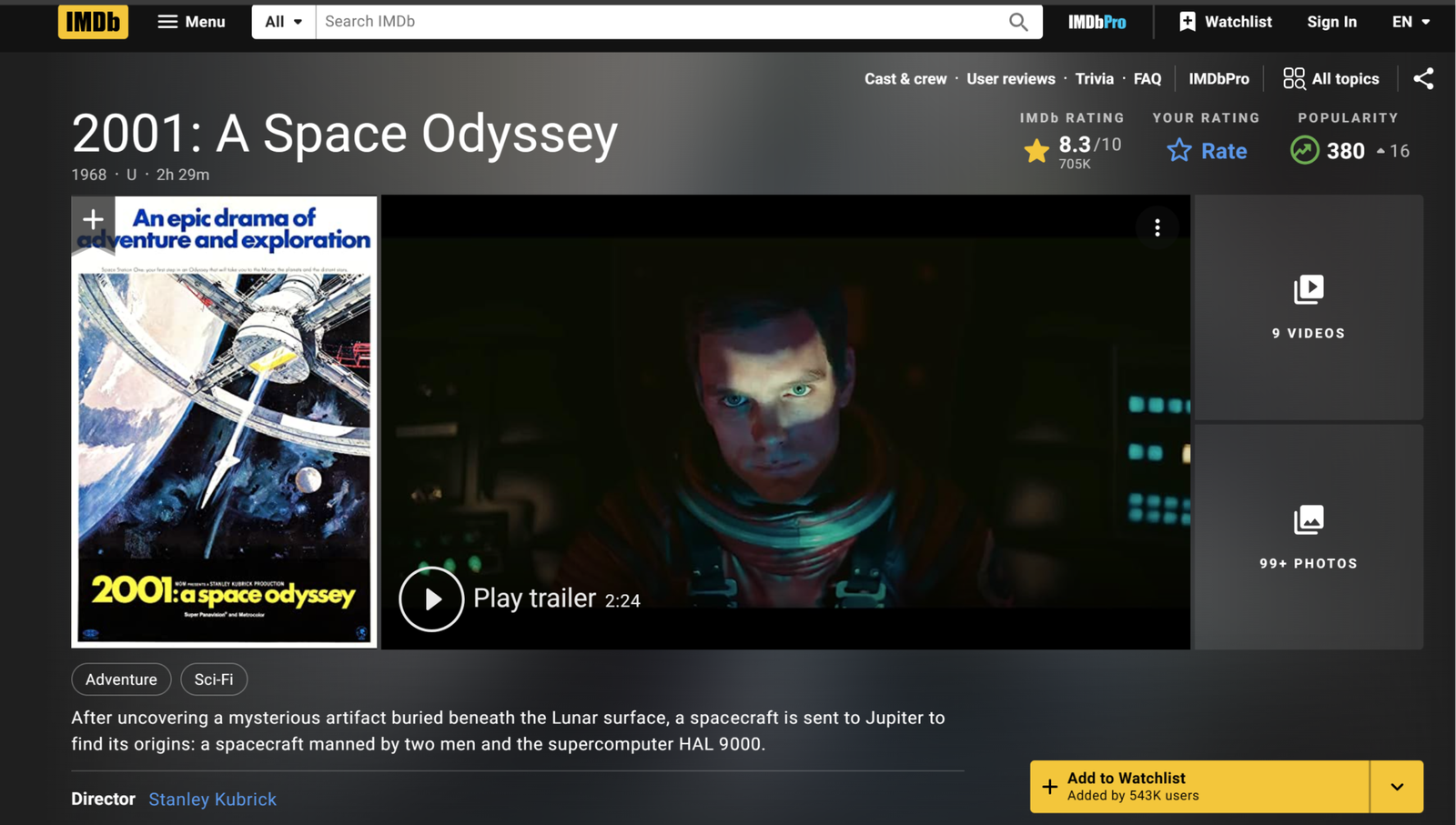Open Watchlist in the header
The height and width of the screenshot is (825, 1456).
pos(1225,22)
